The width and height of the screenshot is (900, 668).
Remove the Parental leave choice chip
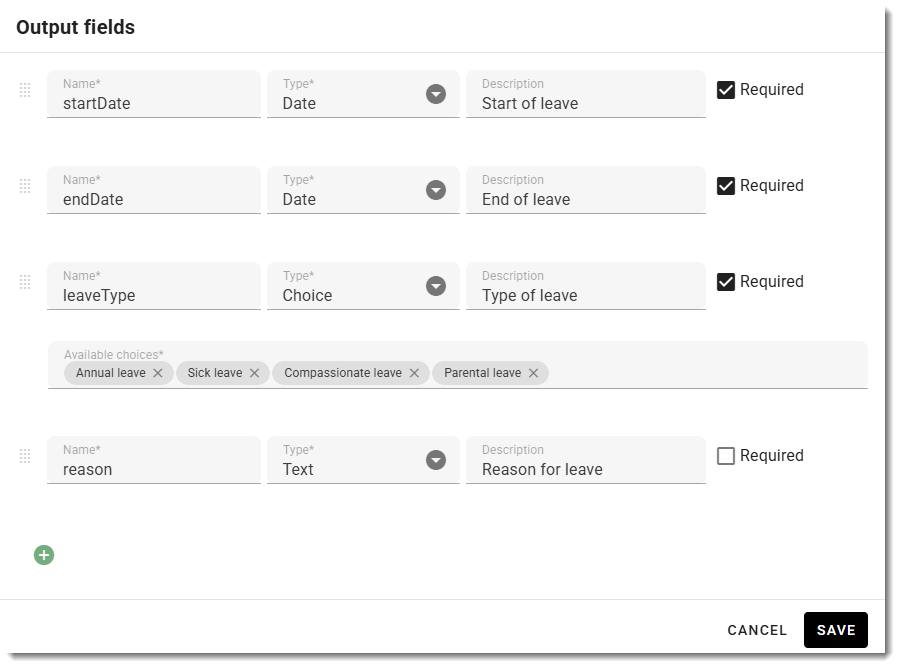533,373
